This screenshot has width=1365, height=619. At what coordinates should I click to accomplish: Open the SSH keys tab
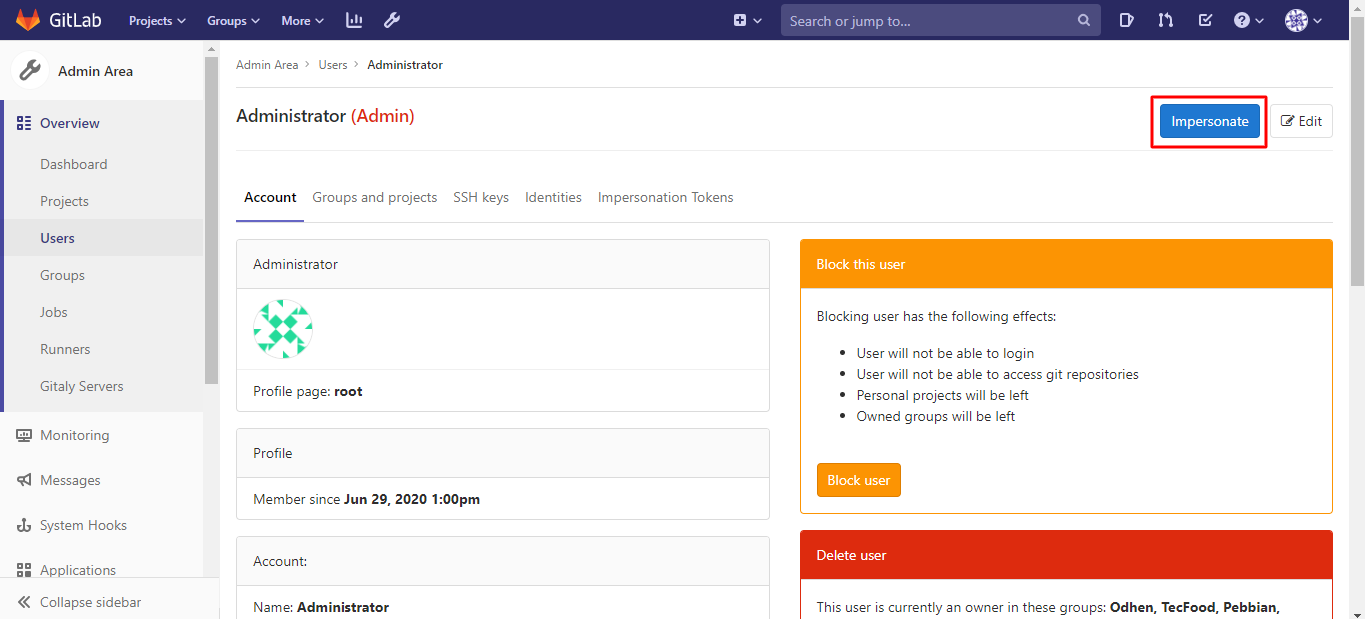[x=481, y=198]
